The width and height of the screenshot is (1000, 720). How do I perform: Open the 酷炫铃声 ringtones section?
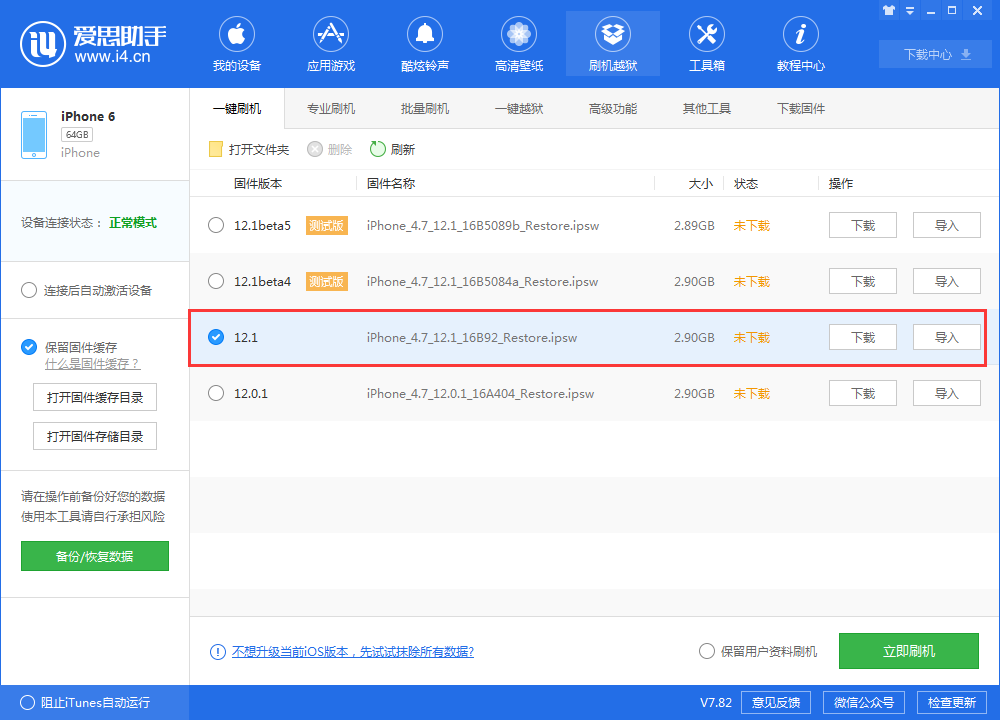[x=424, y=43]
